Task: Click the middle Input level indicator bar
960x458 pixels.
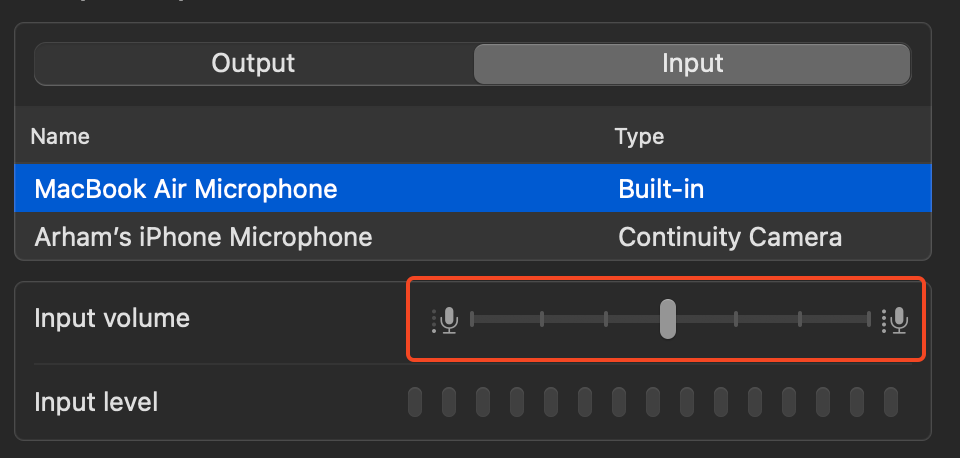Action: coord(653,402)
